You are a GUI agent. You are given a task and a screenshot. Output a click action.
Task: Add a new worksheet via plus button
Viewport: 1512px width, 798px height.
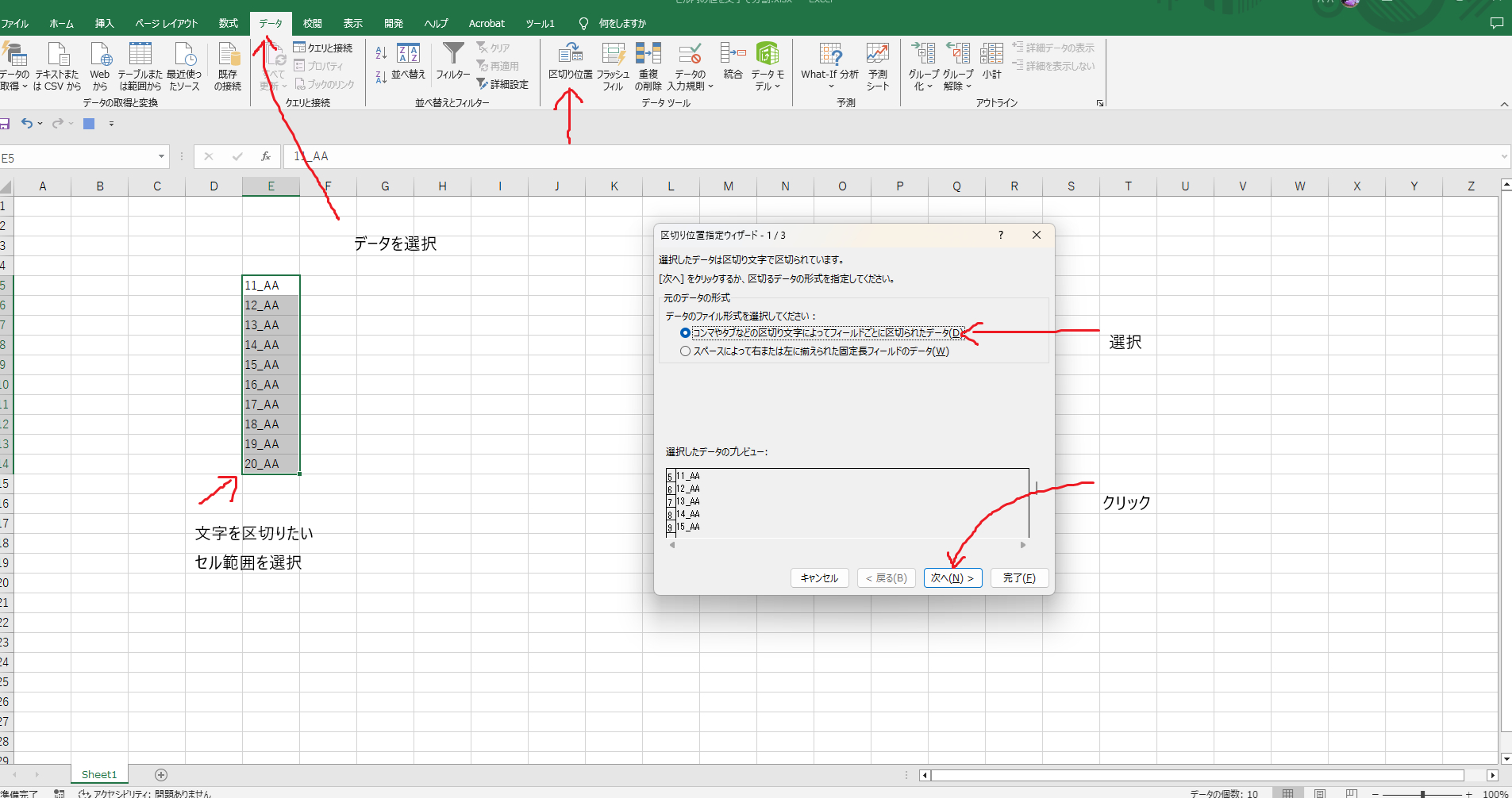[161, 774]
